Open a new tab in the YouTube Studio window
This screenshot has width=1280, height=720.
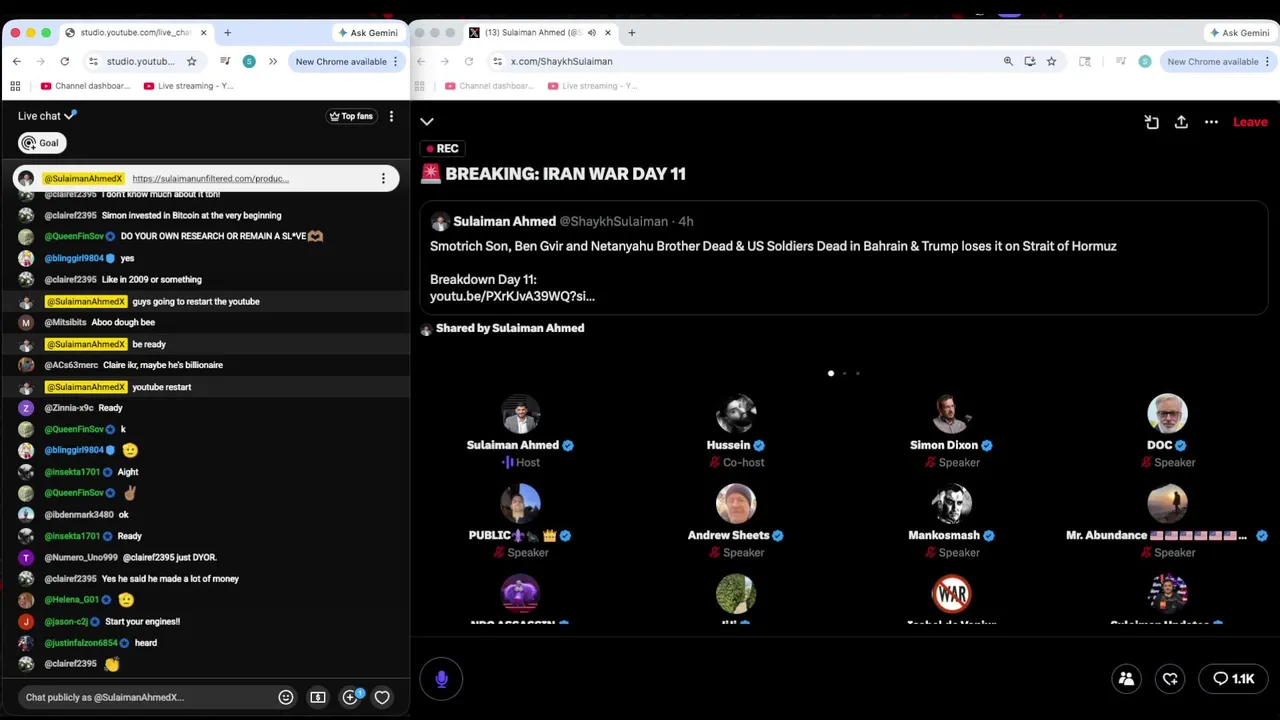[227, 33]
